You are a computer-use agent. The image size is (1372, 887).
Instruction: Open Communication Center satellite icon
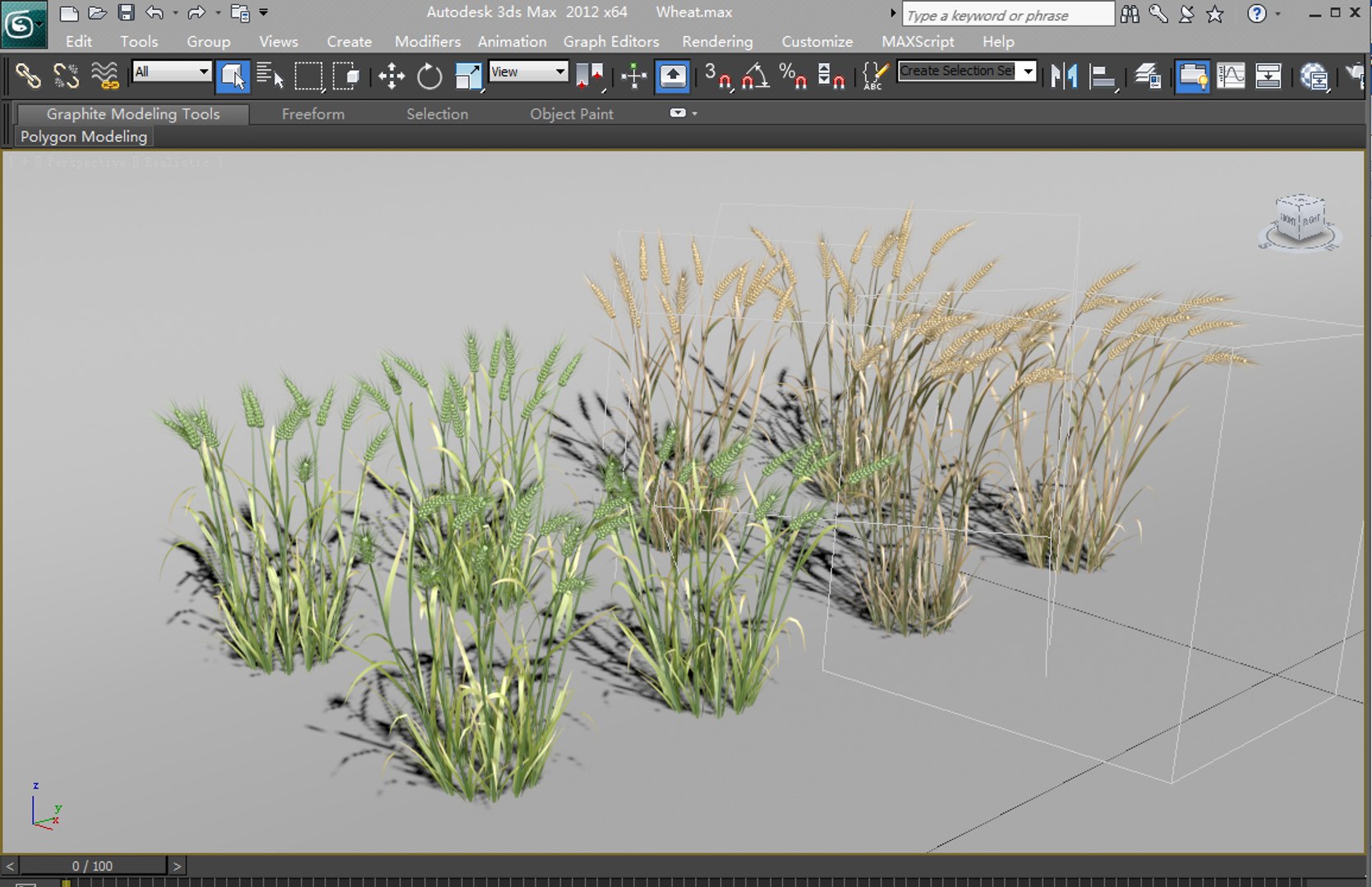[x=1186, y=13]
